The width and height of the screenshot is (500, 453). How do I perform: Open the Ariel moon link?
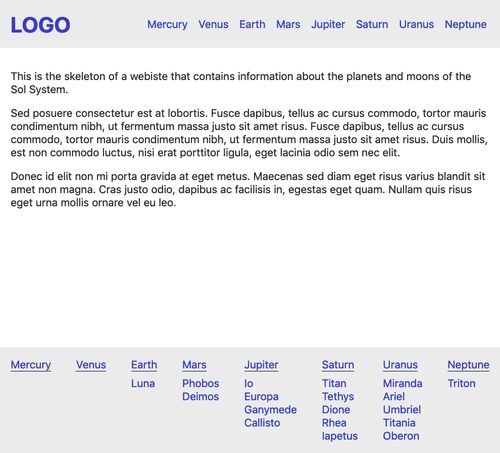(394, 397)
